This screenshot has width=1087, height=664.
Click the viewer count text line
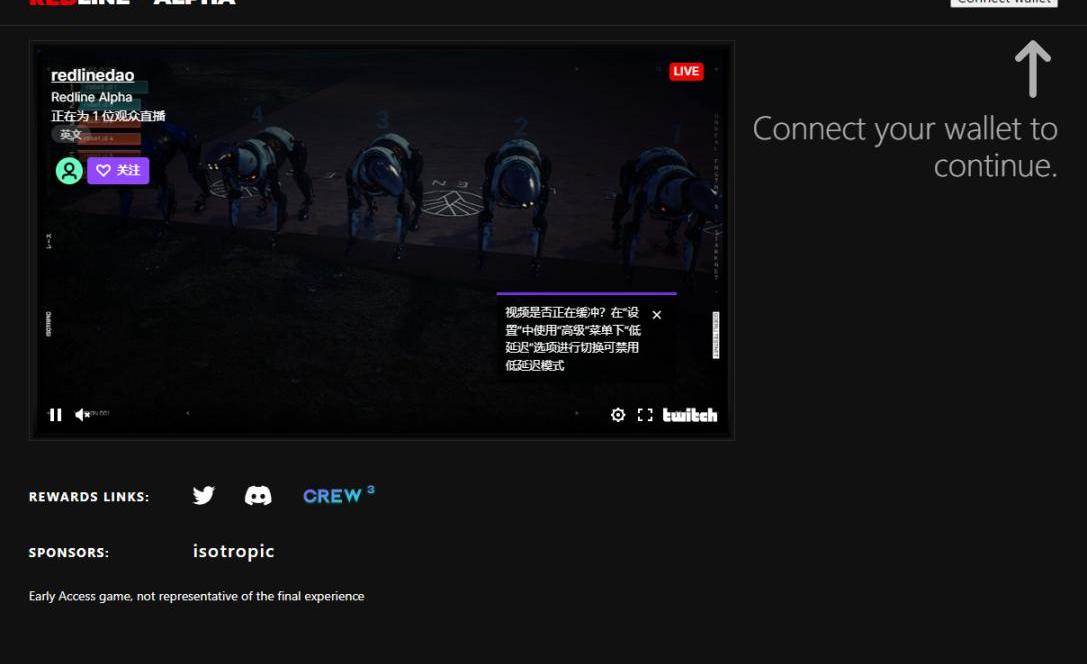tap(108, 116)
